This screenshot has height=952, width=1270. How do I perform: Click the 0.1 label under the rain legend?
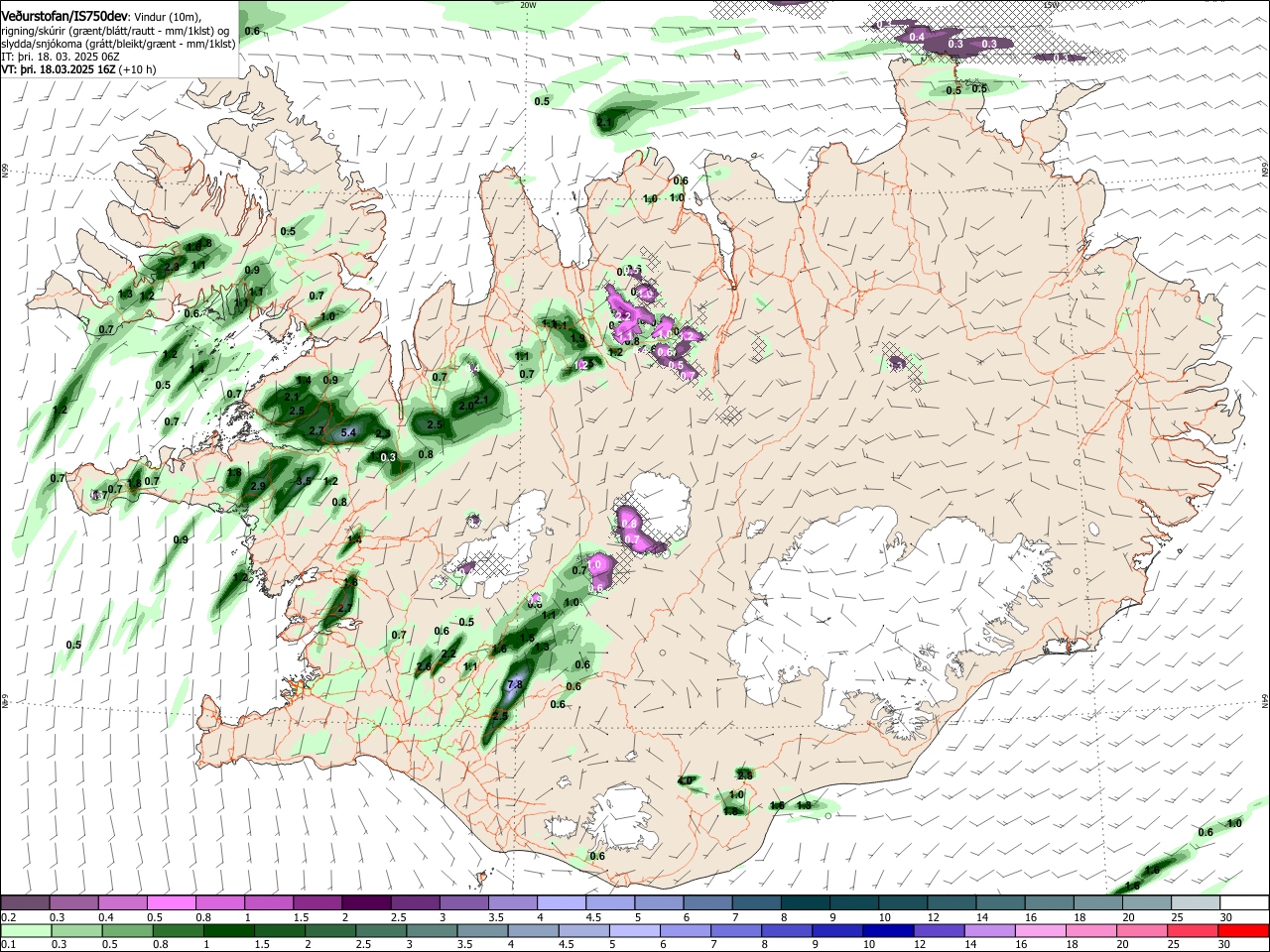tap(8, 944)
